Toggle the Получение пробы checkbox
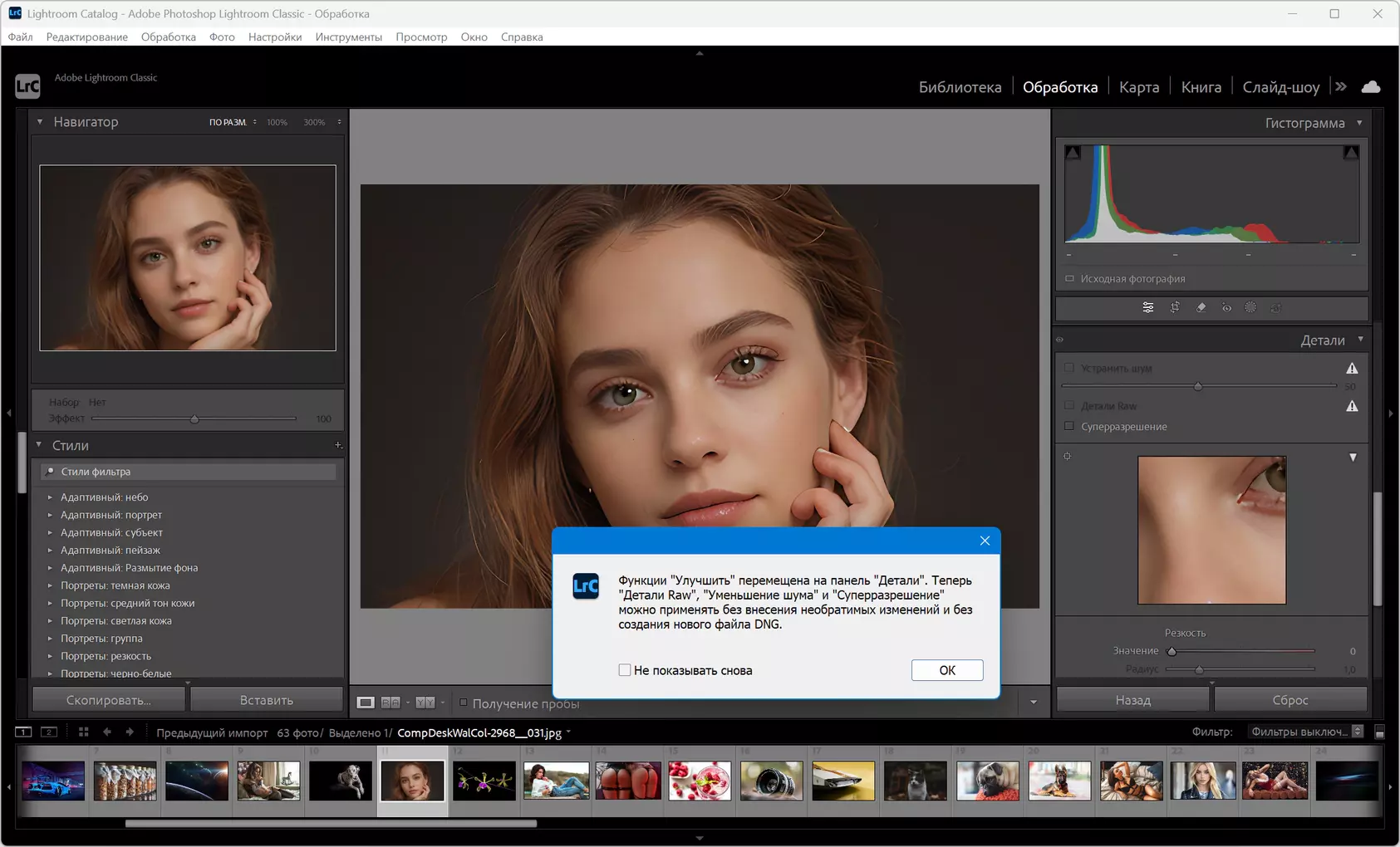The image size is (1400, 847). pyautogui.click(x=464, y=703)
